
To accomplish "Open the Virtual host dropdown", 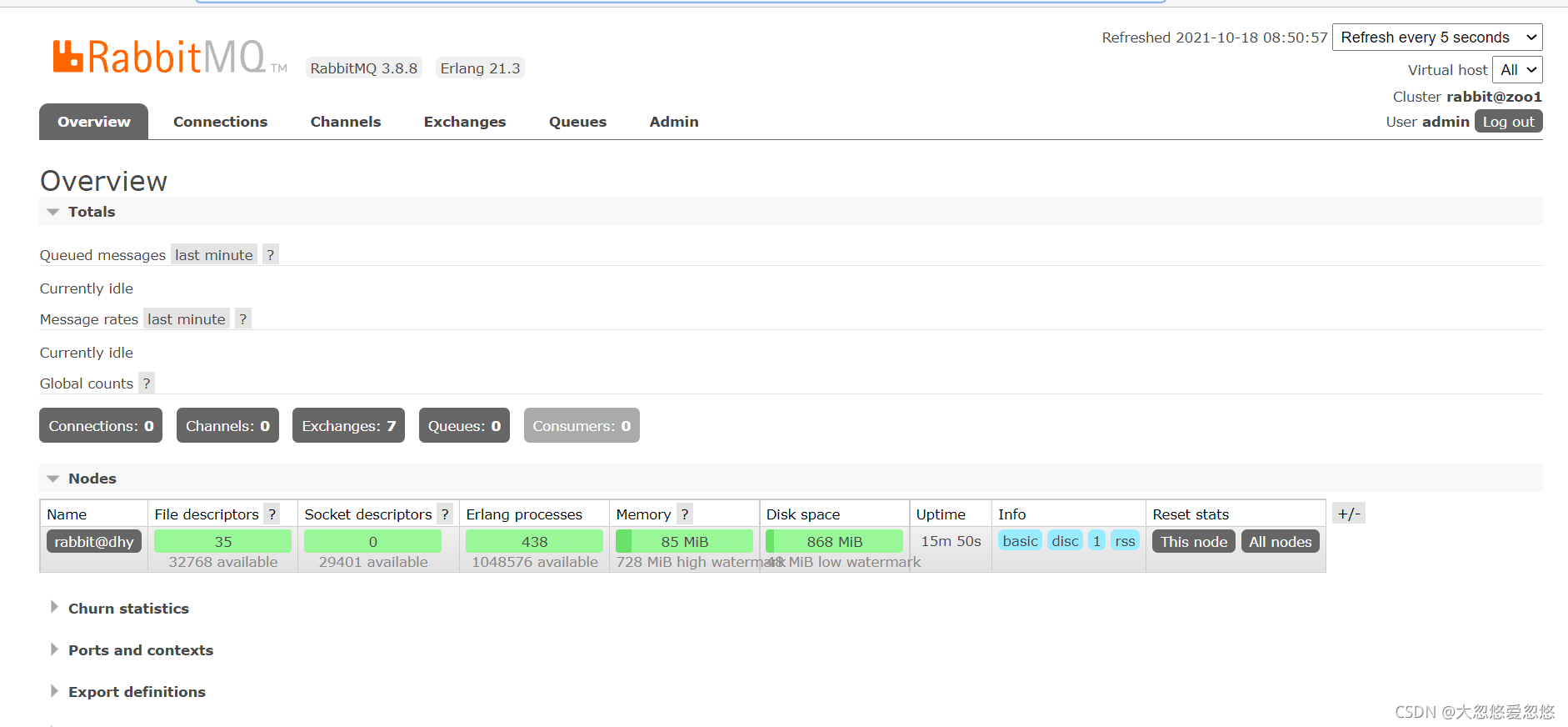I will tap(1517, 70).
